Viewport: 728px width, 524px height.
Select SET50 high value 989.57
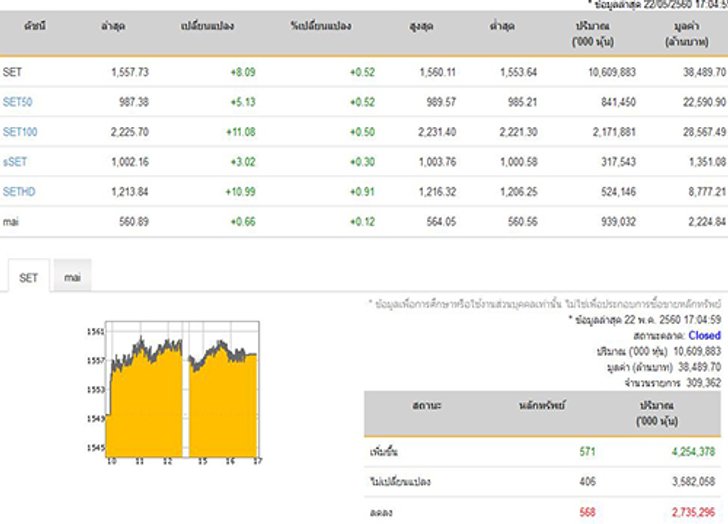tap(441, 102)
